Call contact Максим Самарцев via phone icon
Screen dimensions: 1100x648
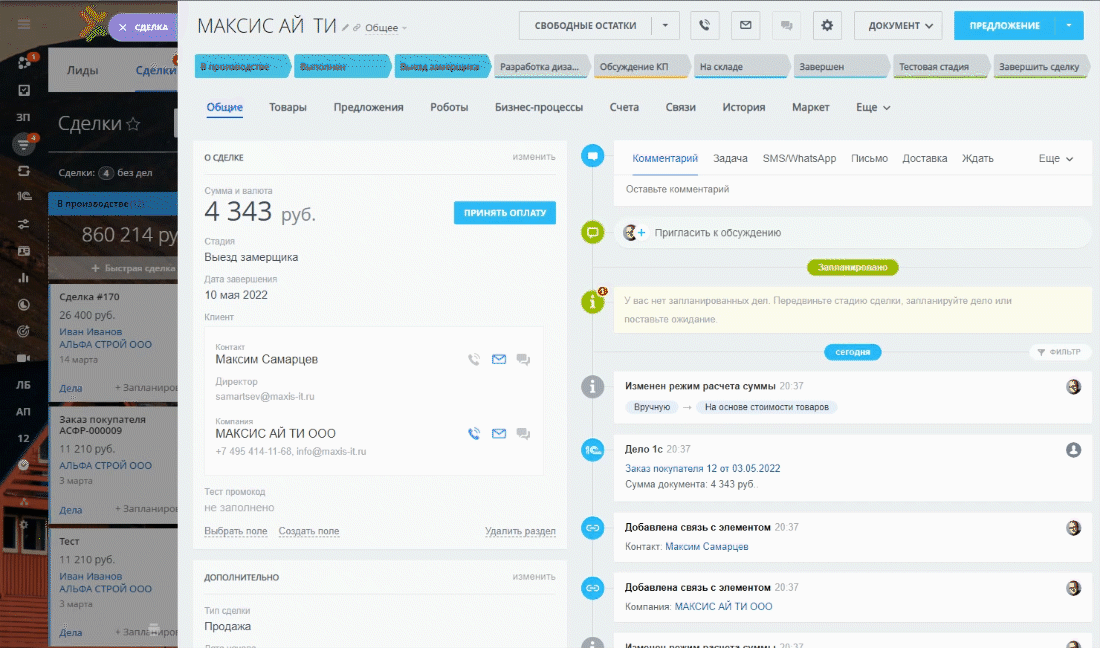click(474, 360)
